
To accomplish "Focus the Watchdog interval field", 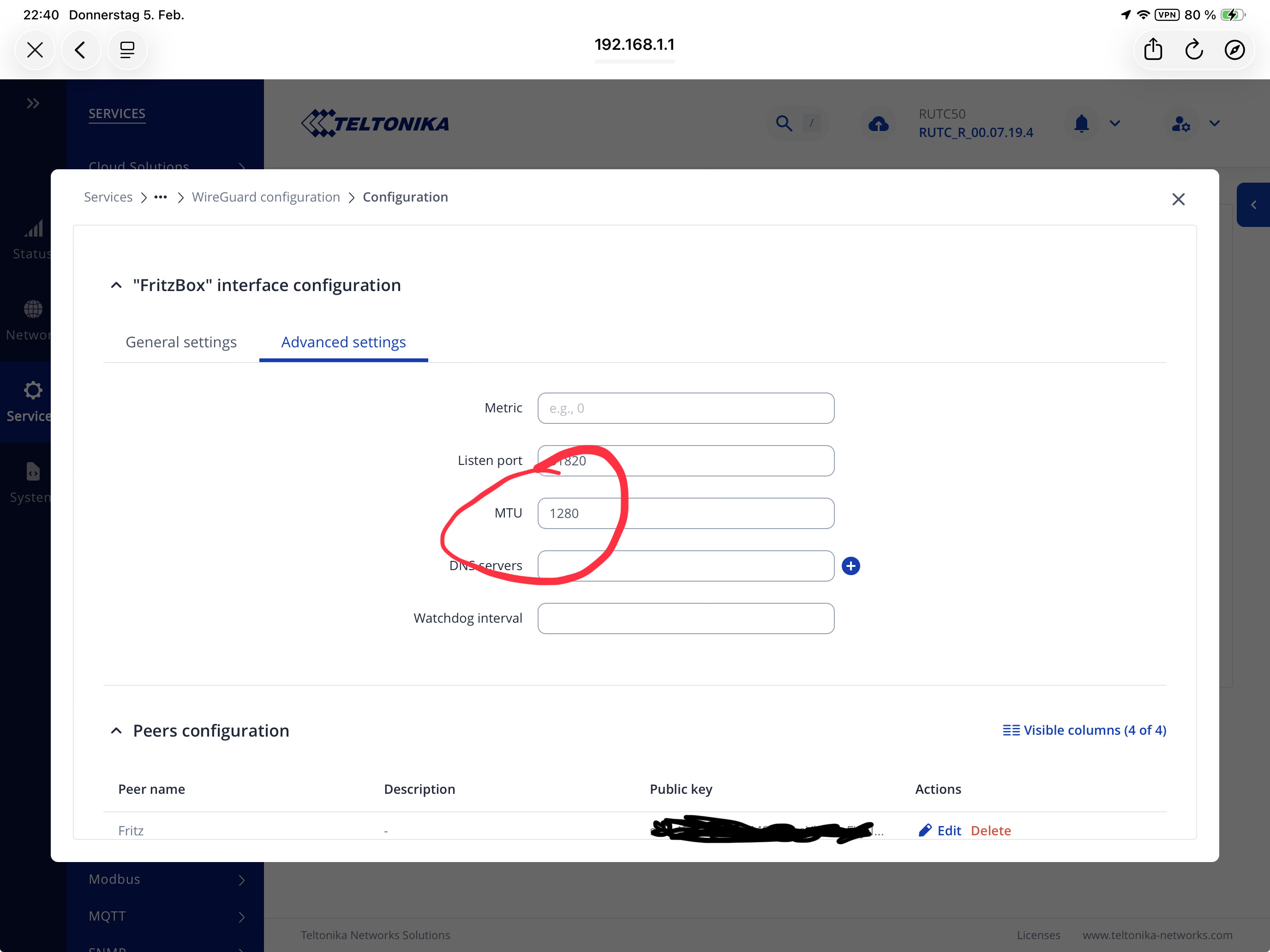I will [685, 618].
